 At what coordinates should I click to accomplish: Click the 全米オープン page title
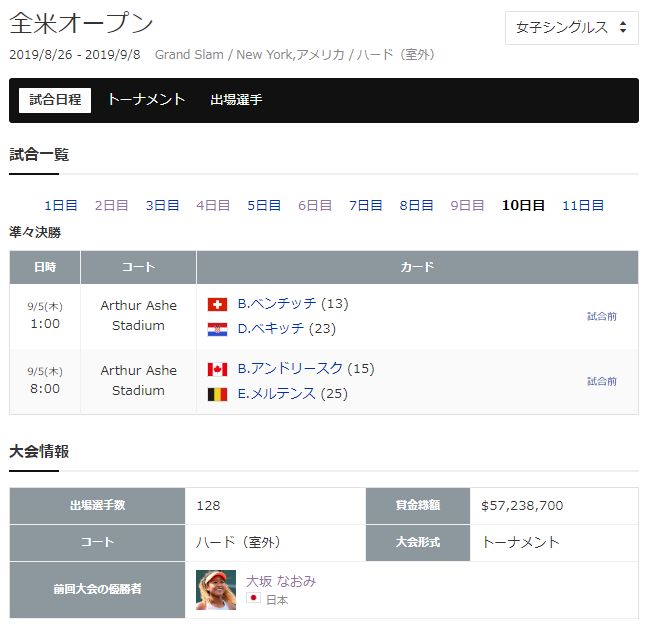pos(81,23)
